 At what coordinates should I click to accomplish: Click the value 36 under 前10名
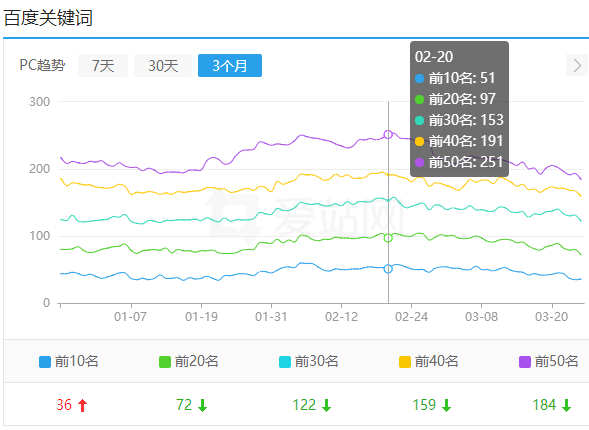tap(64, 405)
